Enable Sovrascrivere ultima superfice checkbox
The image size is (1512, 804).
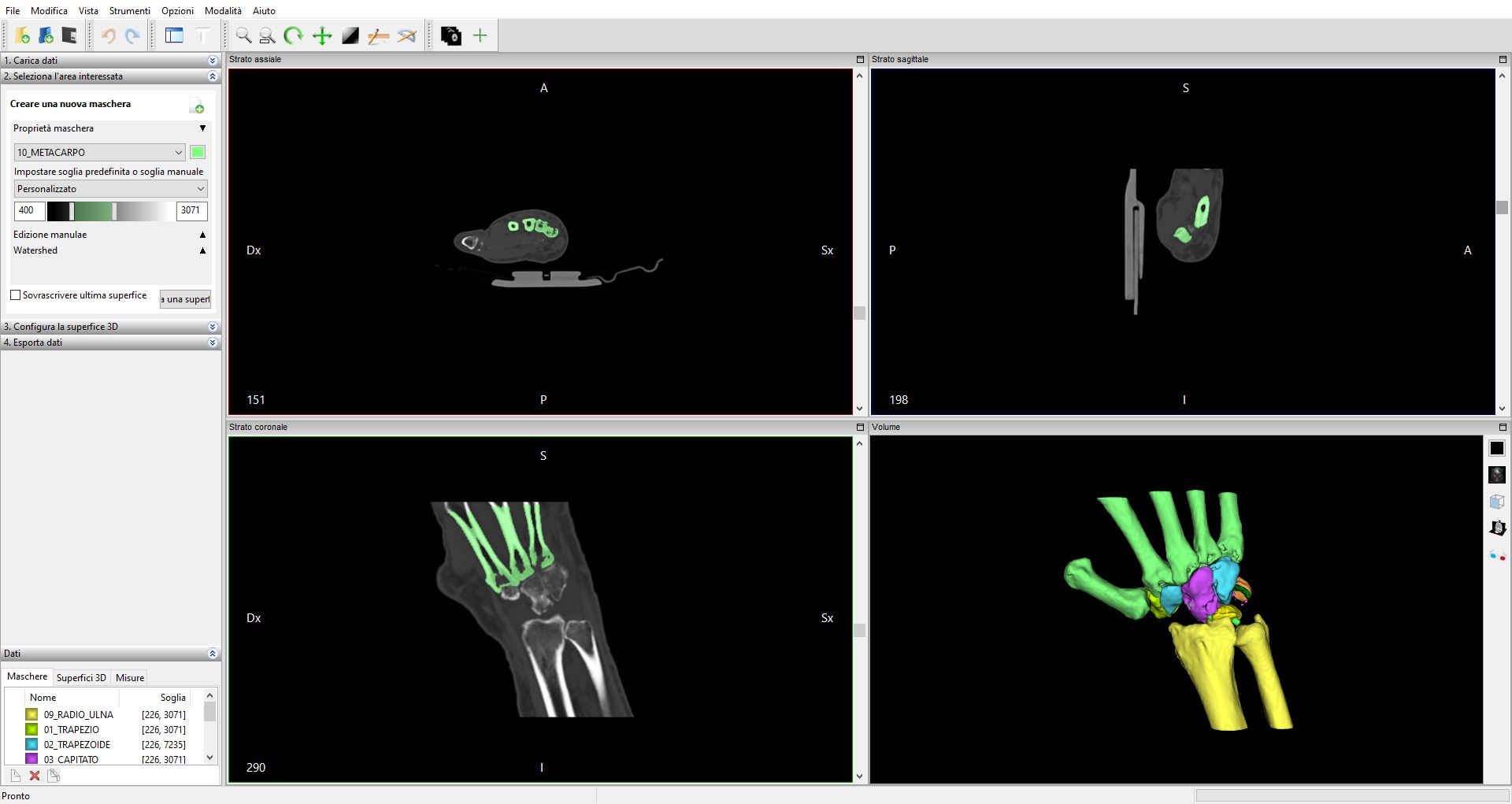tap(15, 295)
